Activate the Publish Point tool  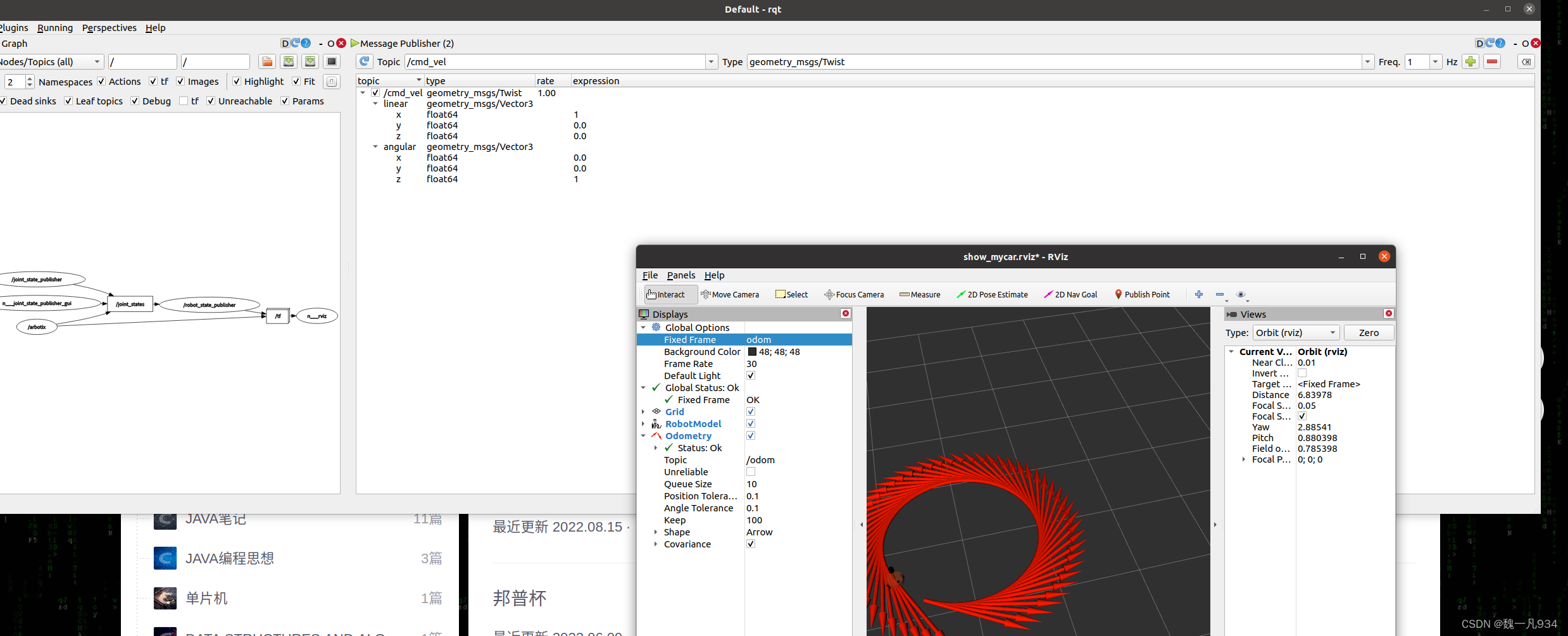pyautogui.click(x=1142, y=294)
